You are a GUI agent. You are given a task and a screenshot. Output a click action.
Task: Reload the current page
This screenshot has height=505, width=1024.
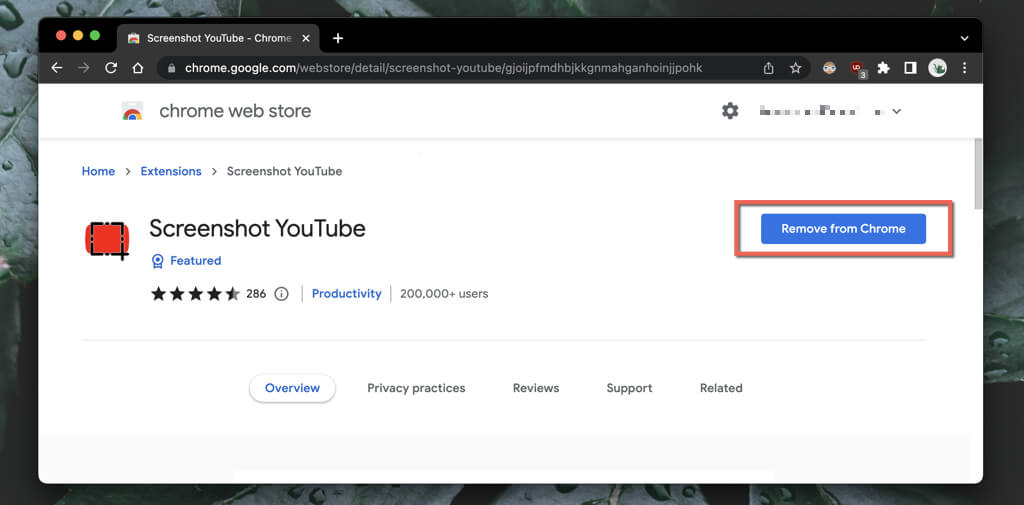111,68
